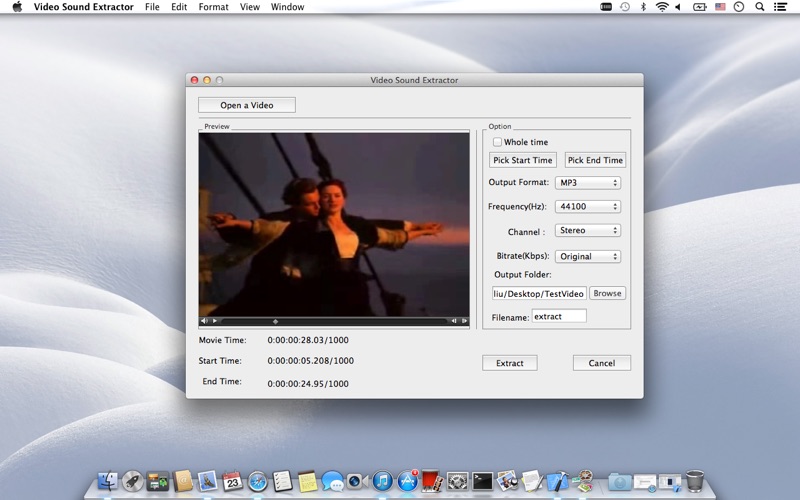
Task: Click the clock icon in the menu bar
Action: coord(739,7)
